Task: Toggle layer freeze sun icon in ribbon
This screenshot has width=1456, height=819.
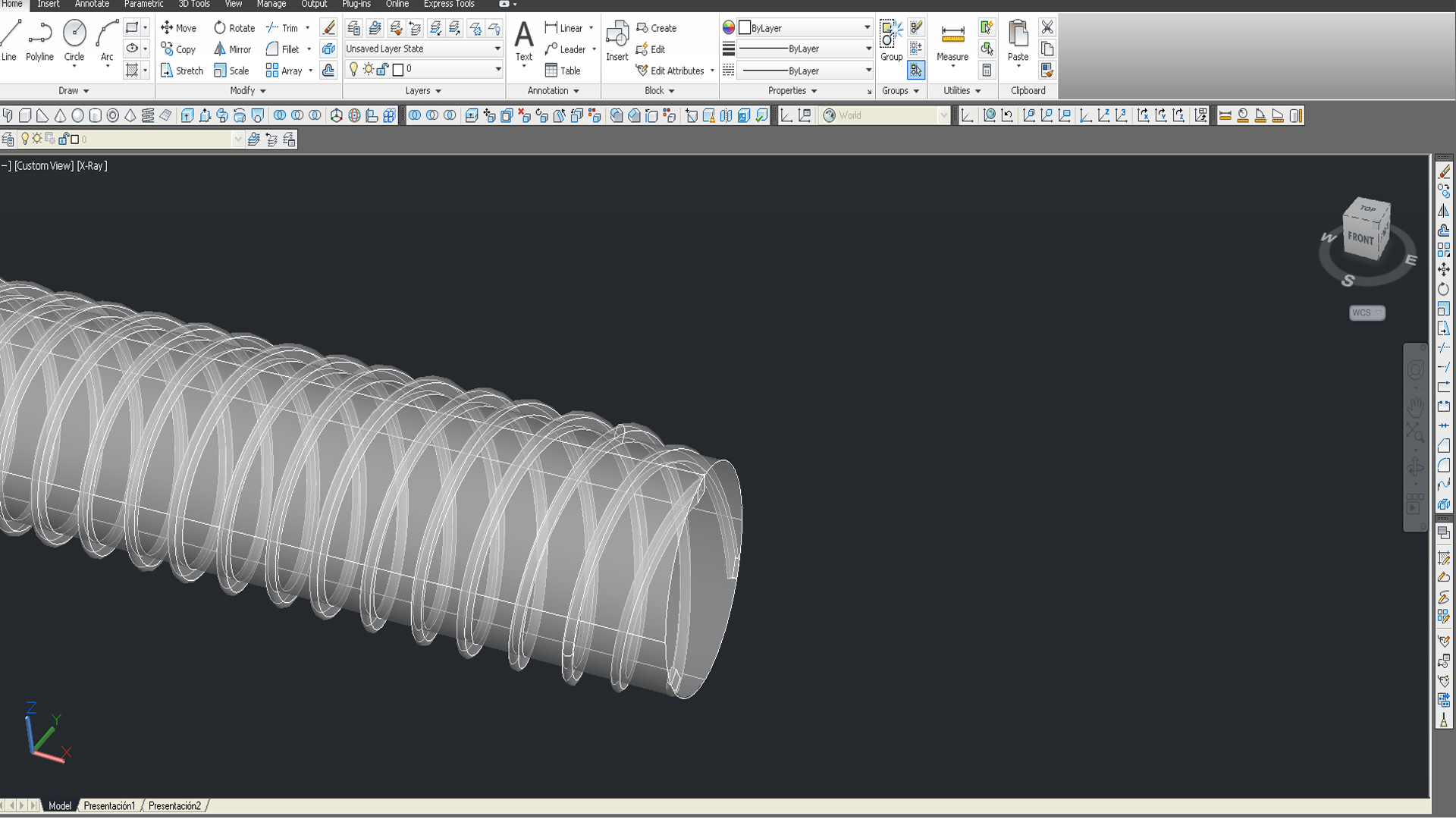Action: [368, 69]
